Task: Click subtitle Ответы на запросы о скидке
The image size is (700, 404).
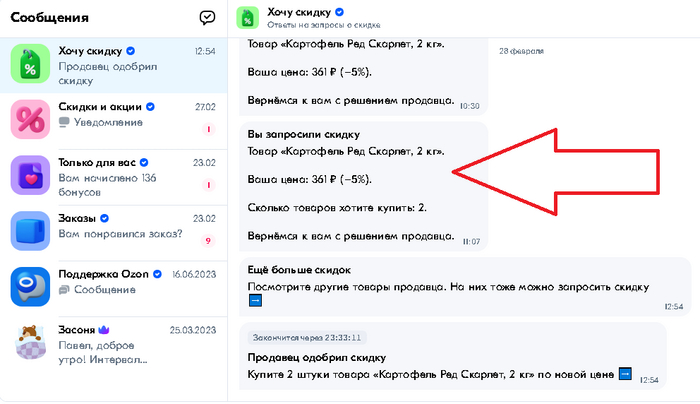Action: coord(324,25)
